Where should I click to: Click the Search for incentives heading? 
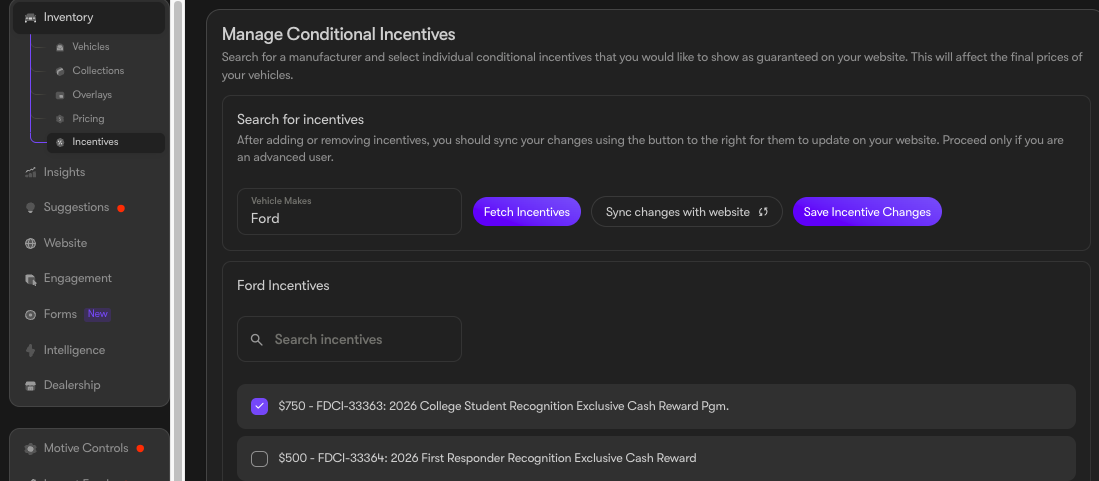pos(300,120)
